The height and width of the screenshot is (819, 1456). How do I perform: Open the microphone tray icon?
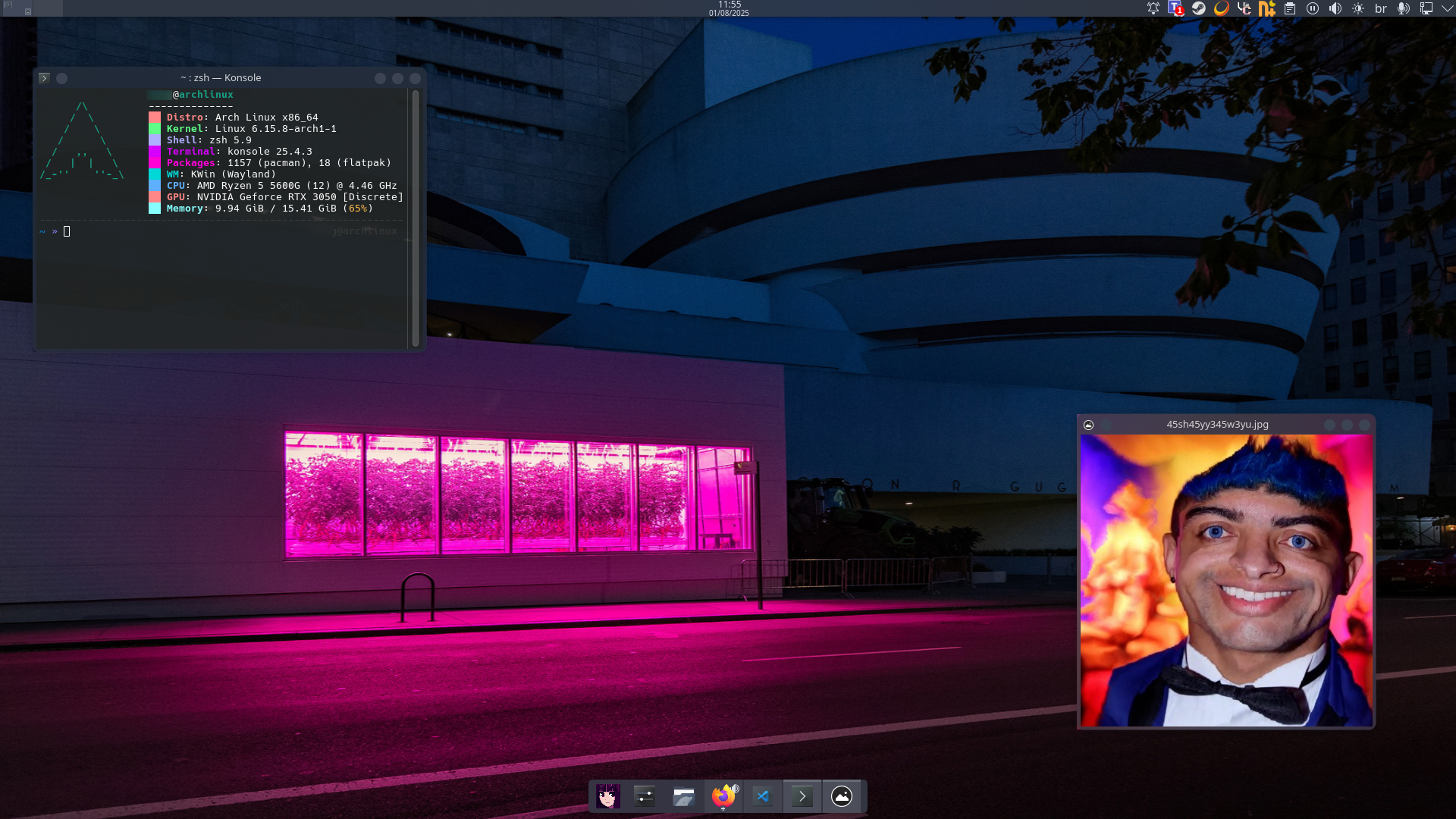pos(1404,8)
